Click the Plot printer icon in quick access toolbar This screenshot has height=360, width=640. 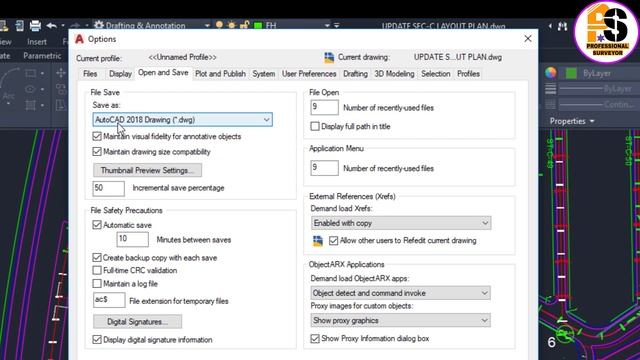click(x=35, y=25)
